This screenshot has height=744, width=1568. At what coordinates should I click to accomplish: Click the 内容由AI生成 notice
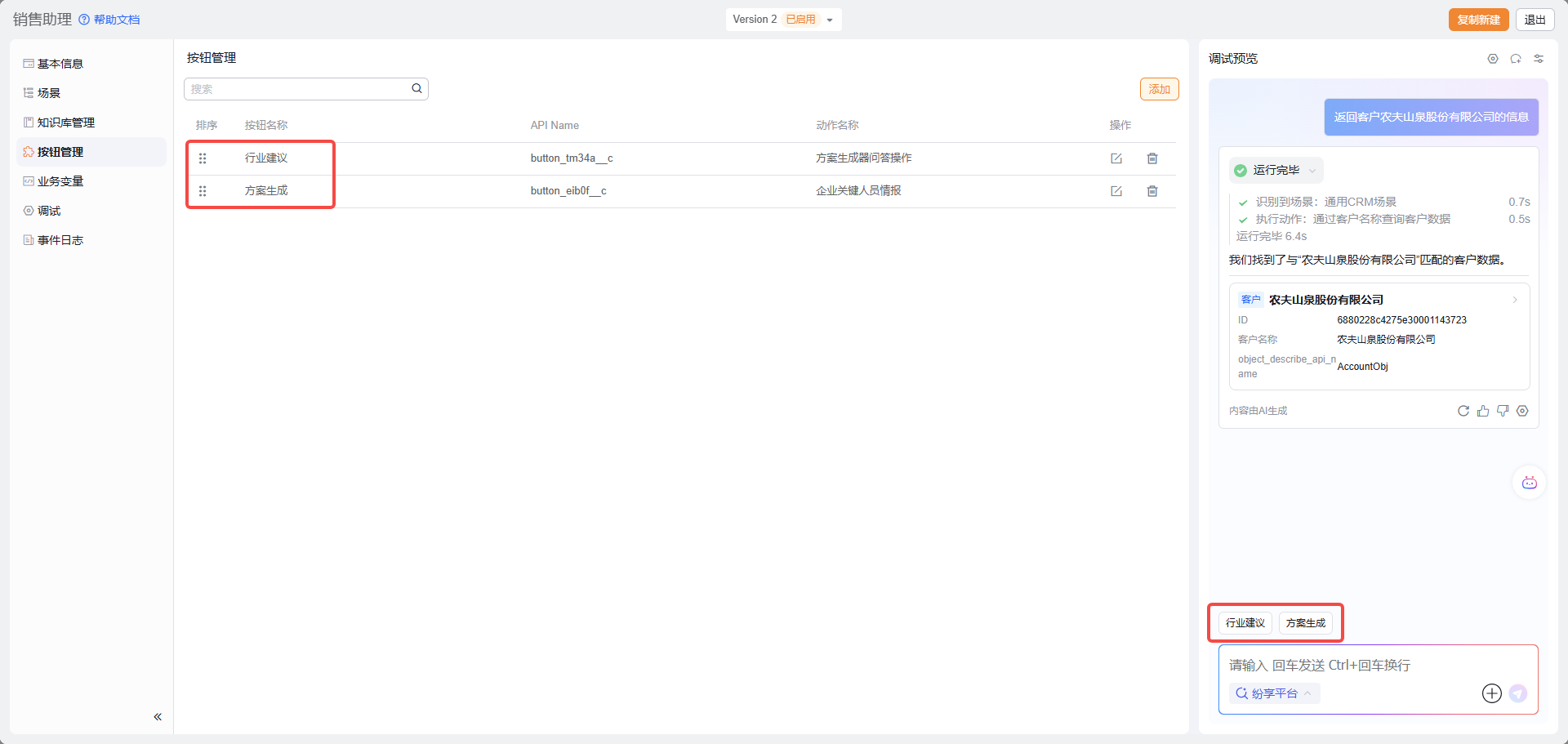click(1258, 411)
